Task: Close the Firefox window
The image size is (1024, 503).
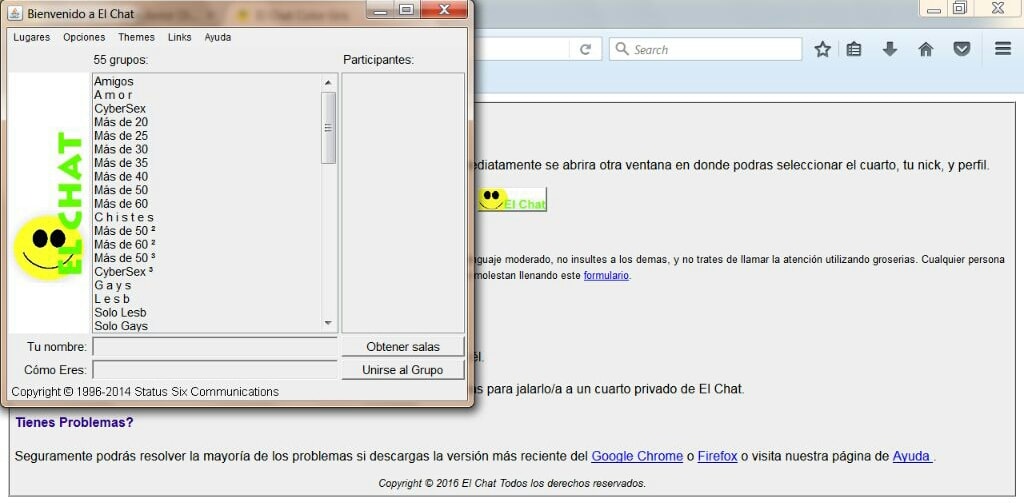Action: click(998, 8)
